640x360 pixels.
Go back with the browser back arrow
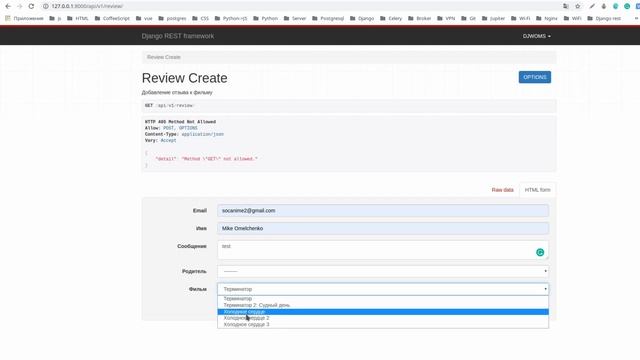(8, 6)
